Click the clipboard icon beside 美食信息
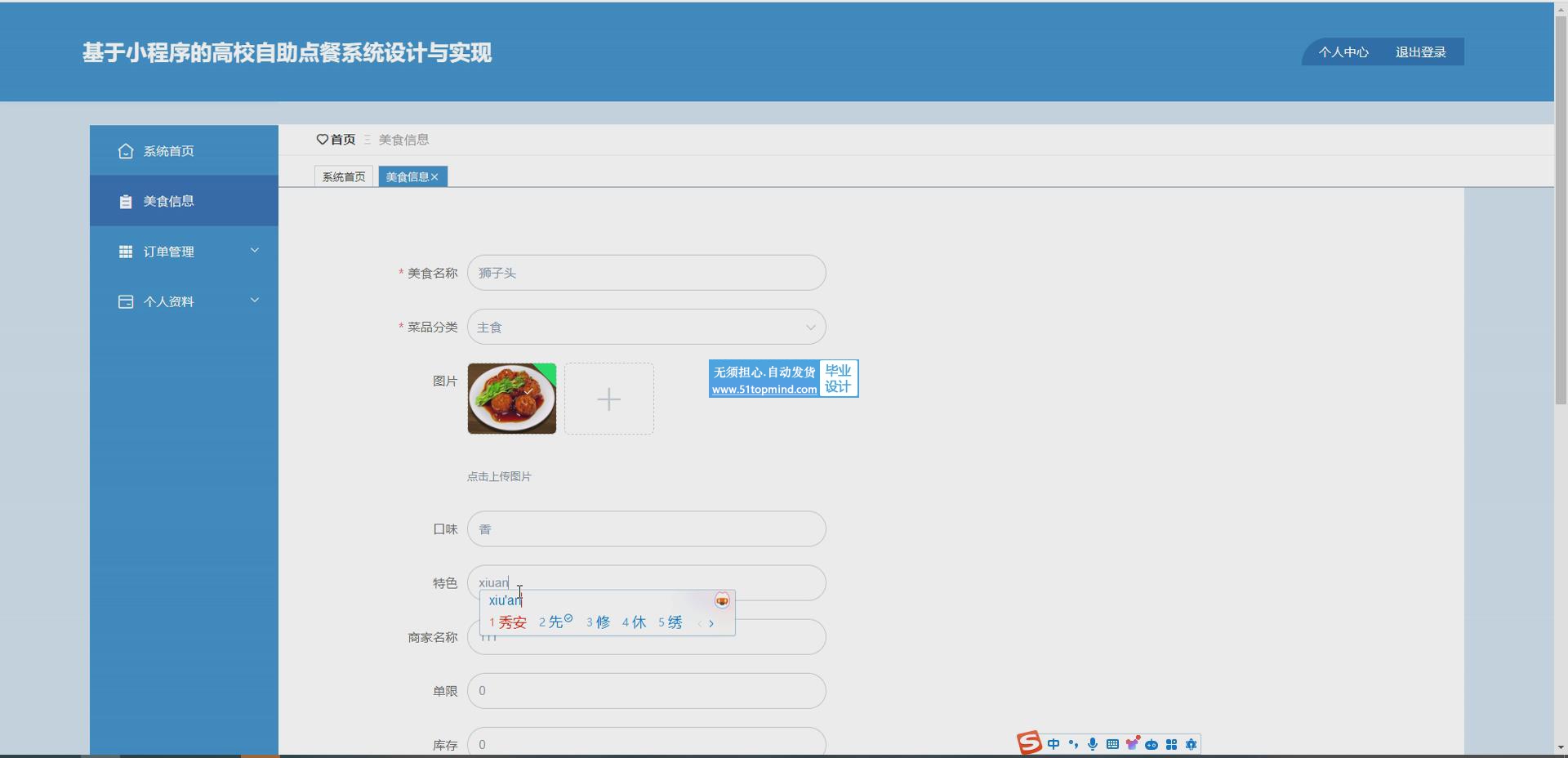Image resolution: width=1568 pixels, height=758 pixels. 125,201
